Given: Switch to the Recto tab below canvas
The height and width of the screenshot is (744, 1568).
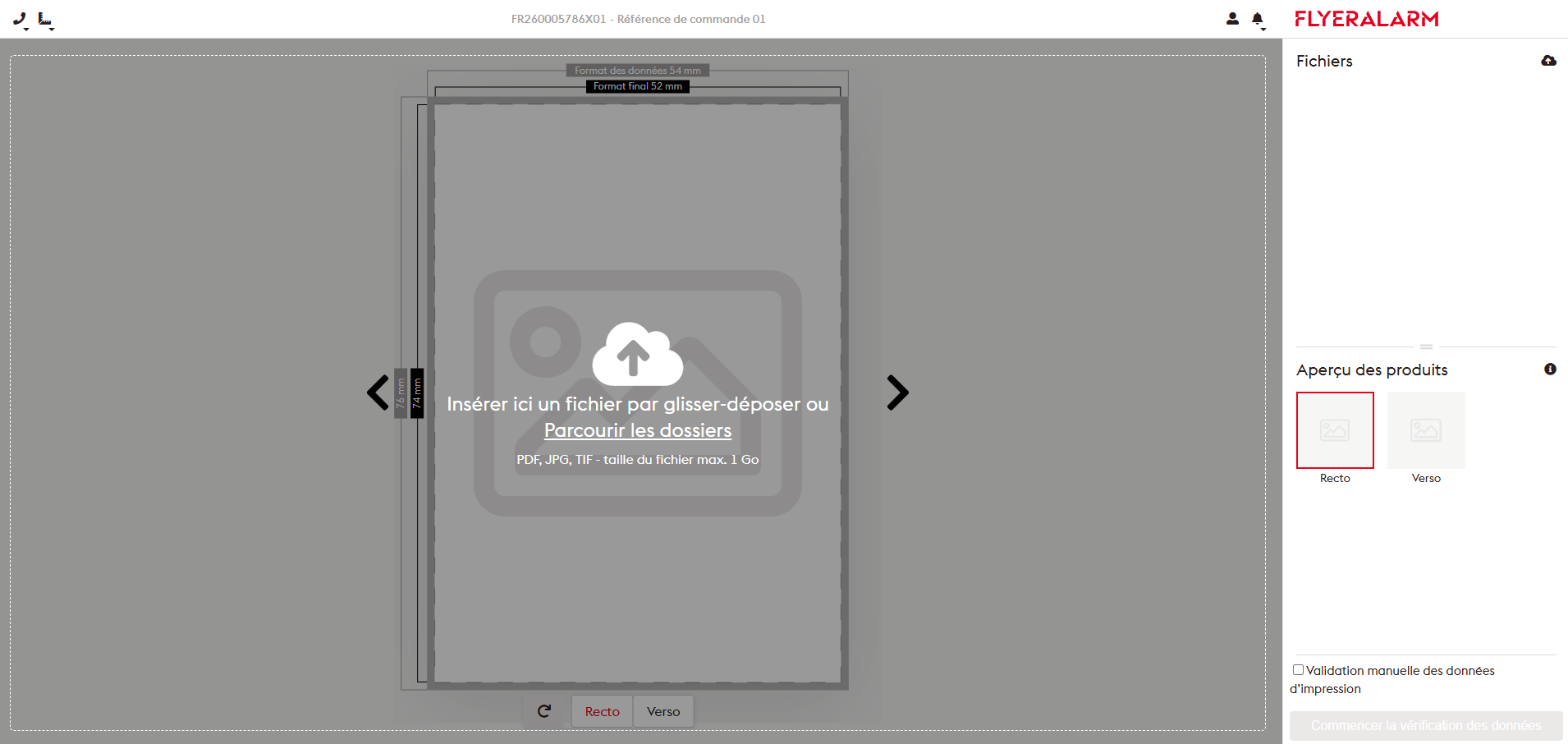Looking at the screenshot, I should (x=602, y=711).
